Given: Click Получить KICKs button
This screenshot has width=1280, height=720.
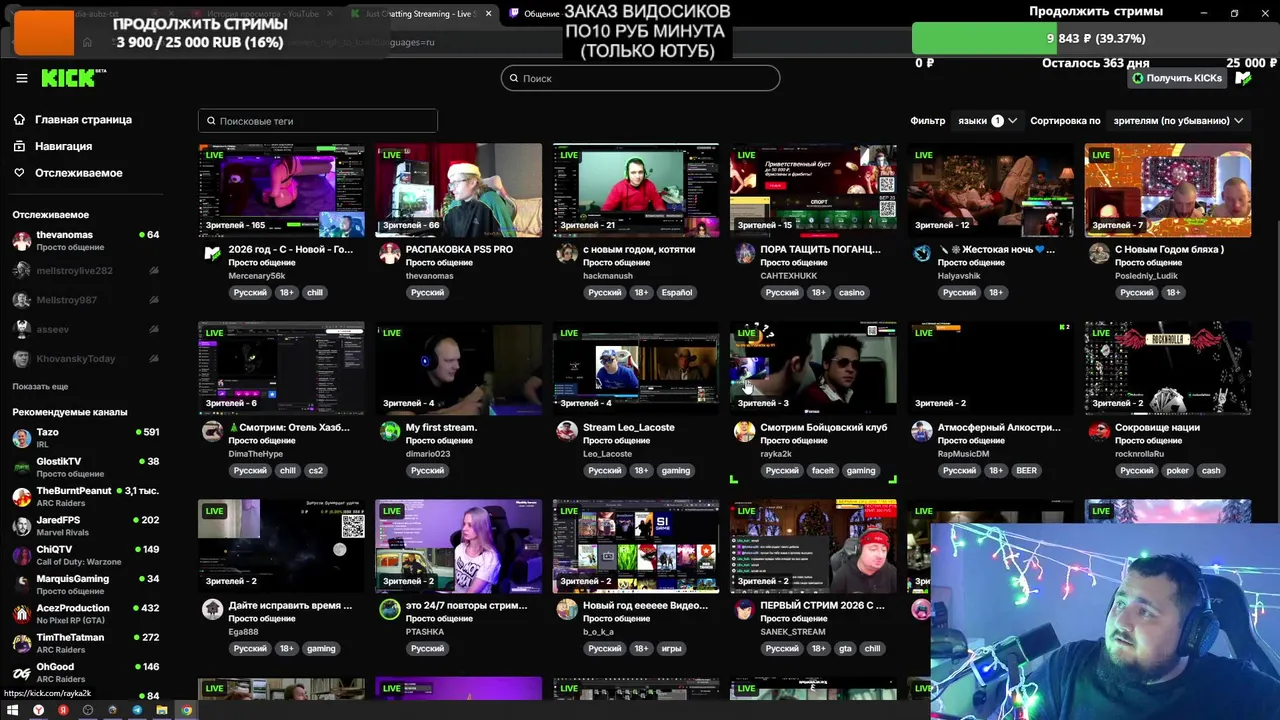Looking at the screenshot, I should click(1177, 78).
